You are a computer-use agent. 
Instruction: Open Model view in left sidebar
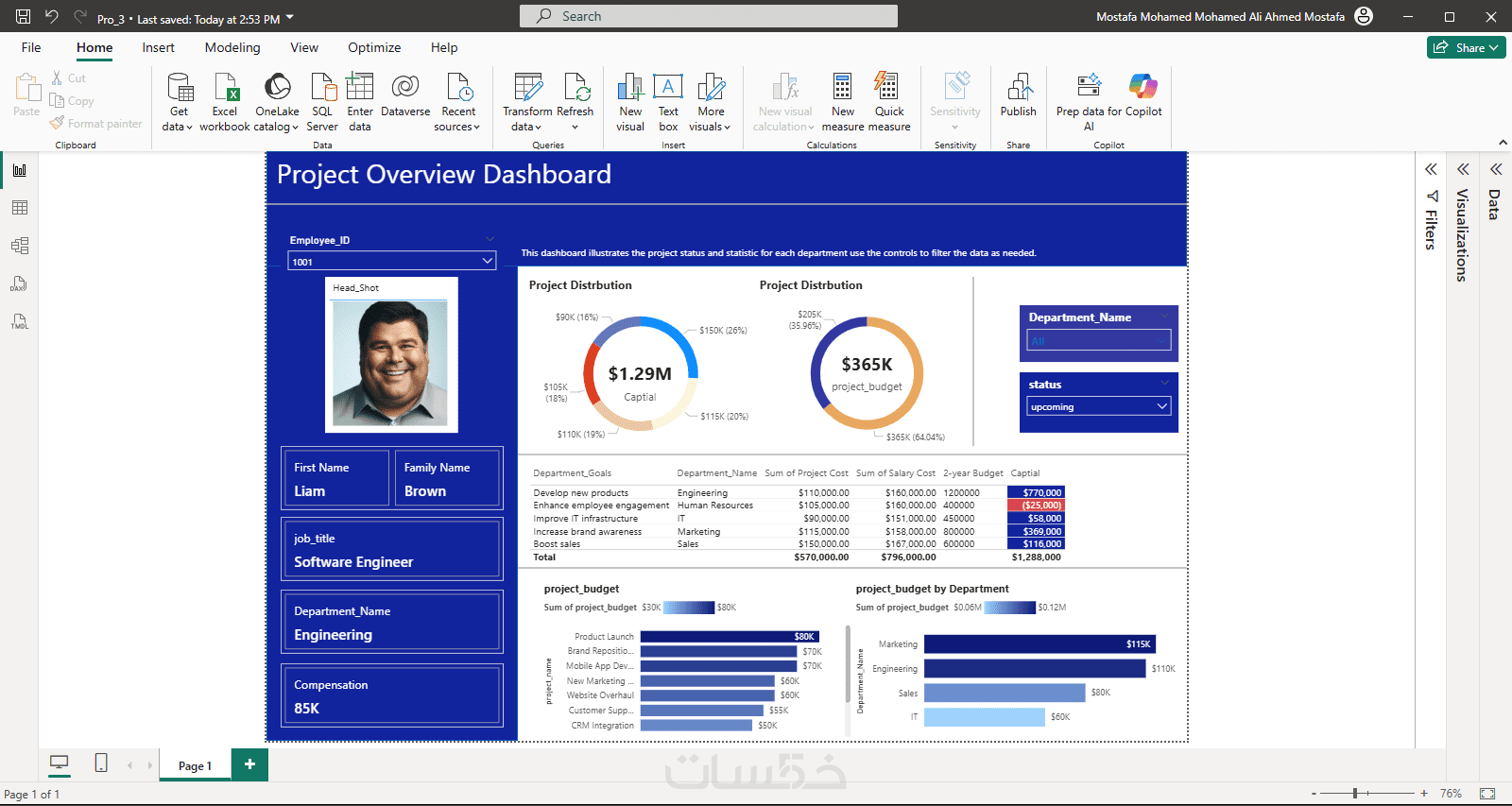tap(20, 246)
